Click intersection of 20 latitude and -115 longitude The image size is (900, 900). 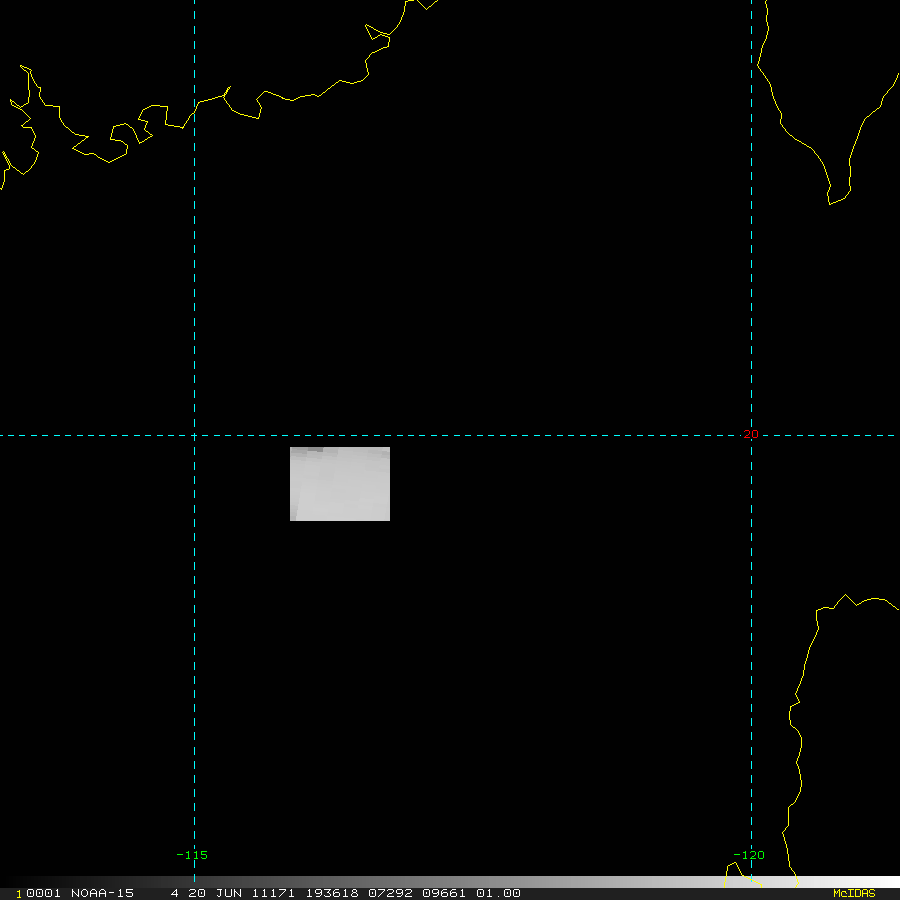[x=194, y=435]
